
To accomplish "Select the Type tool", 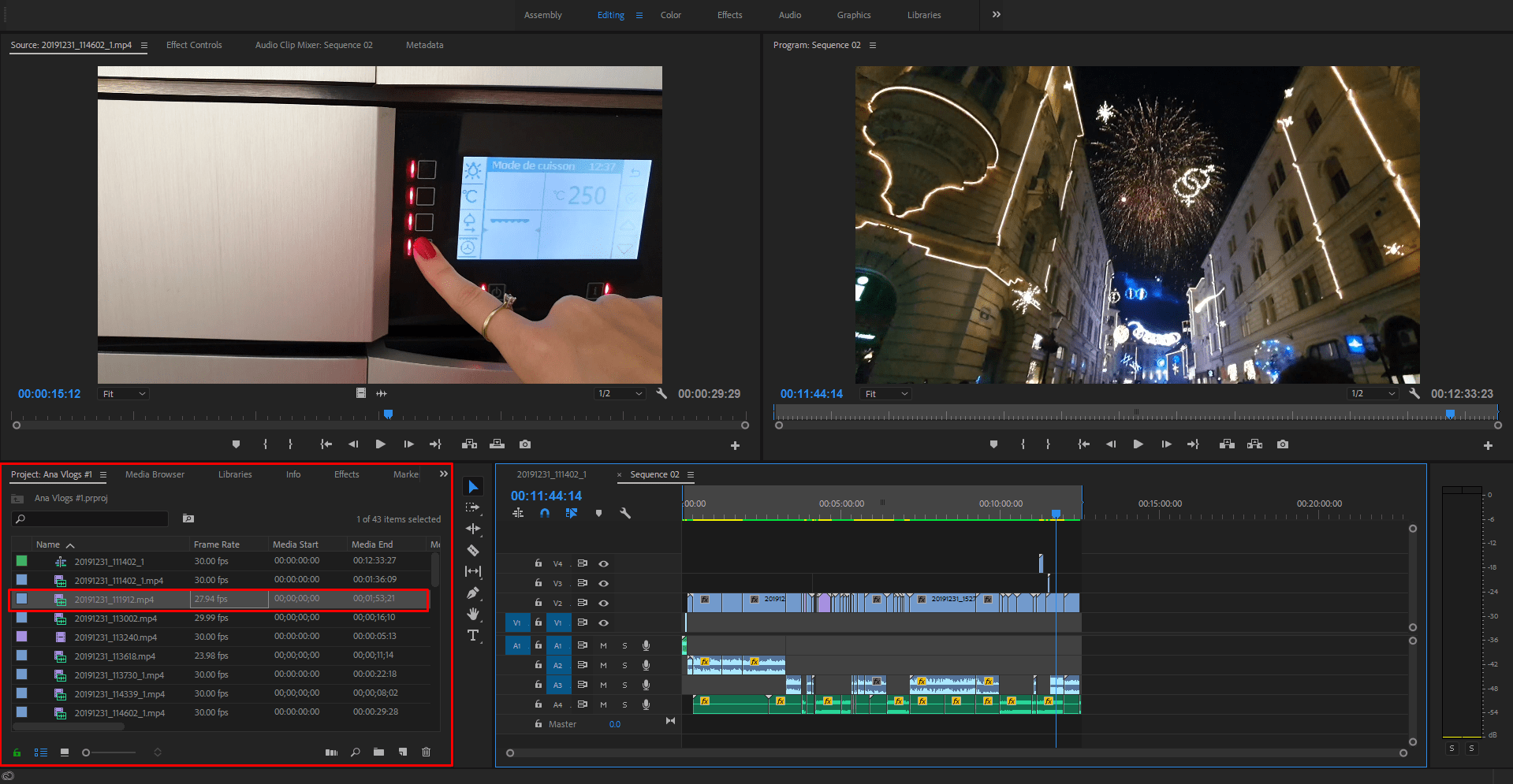I will (473, 635).
